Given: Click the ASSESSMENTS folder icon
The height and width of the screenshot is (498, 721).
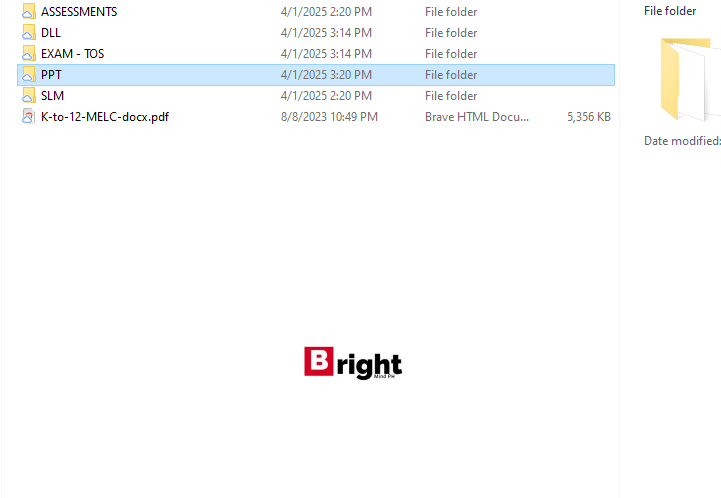Looking at the screenshot, I should coord(28,12).
